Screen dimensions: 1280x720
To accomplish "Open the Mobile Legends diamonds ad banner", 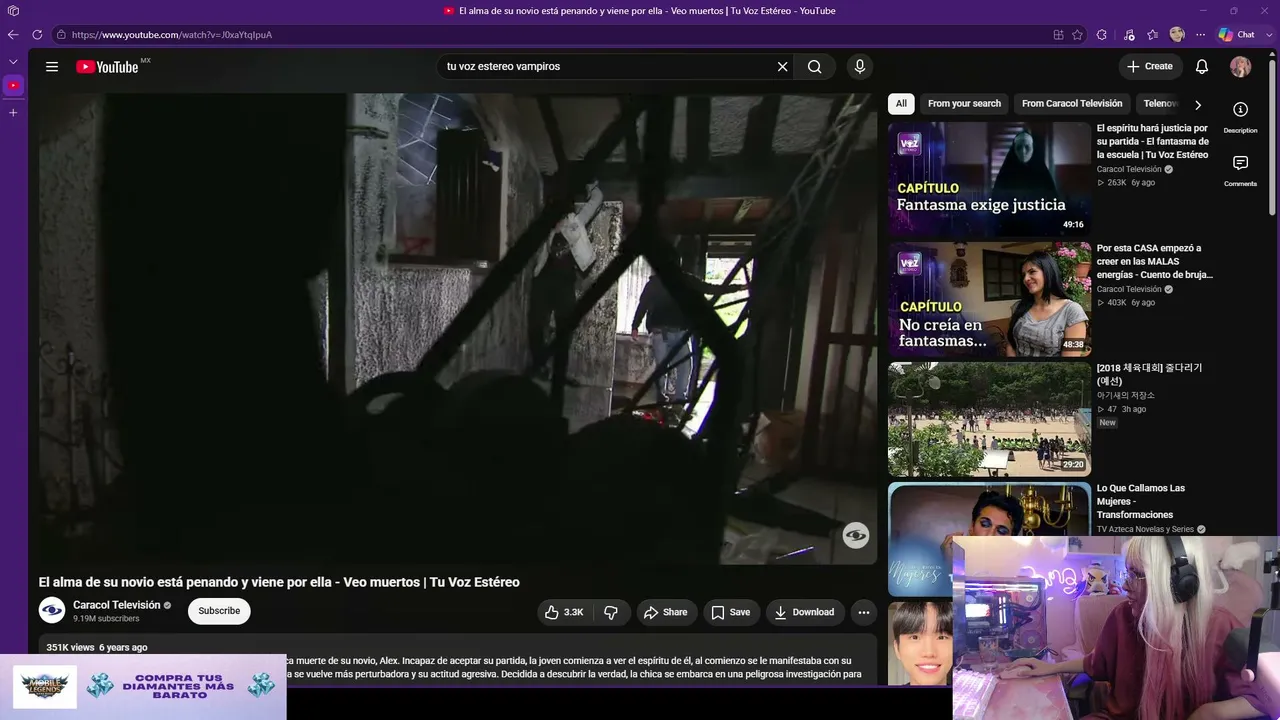I will point(143,687).
